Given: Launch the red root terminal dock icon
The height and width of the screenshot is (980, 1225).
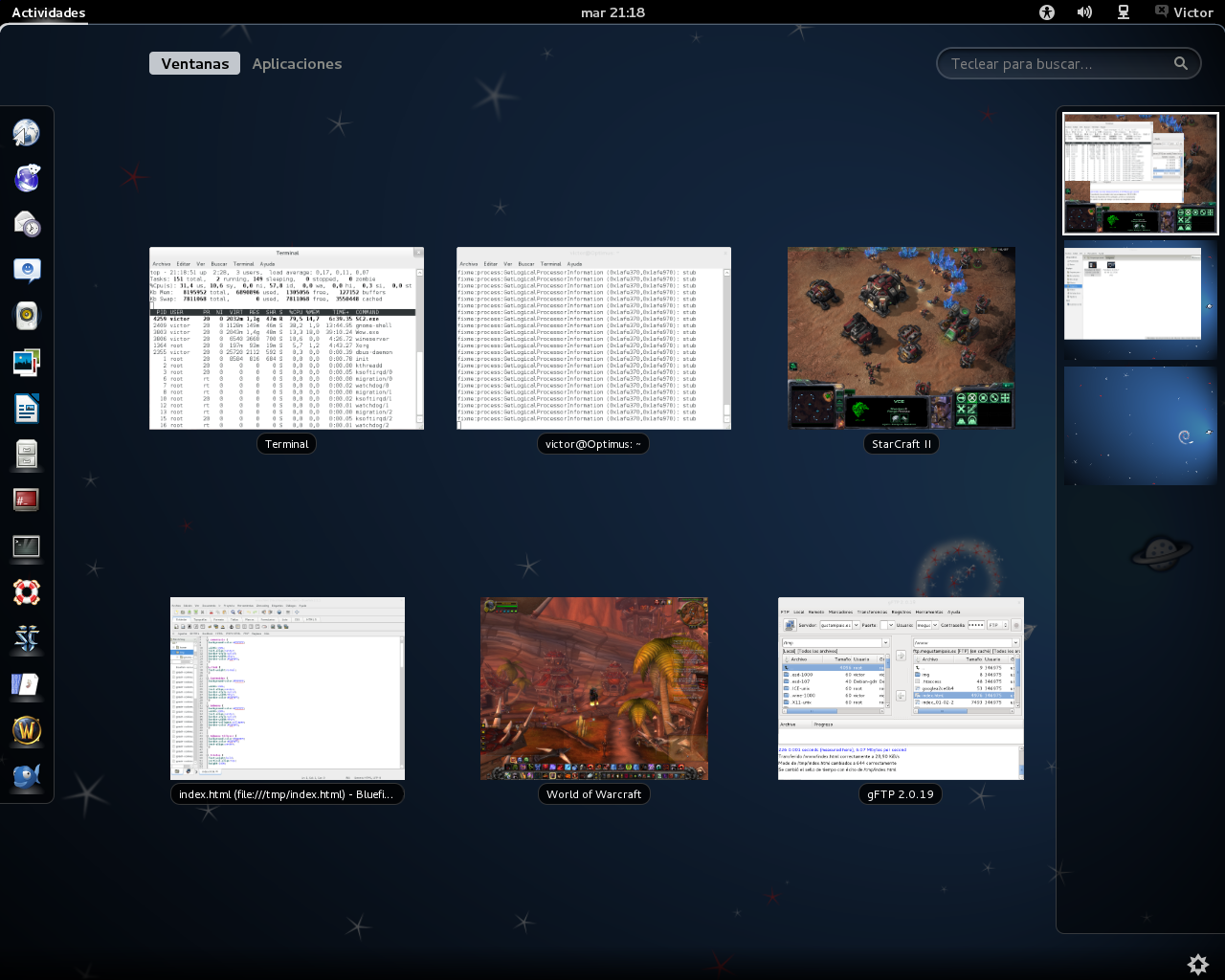Looking at the screenshot, I should click(x=27, y=500).
